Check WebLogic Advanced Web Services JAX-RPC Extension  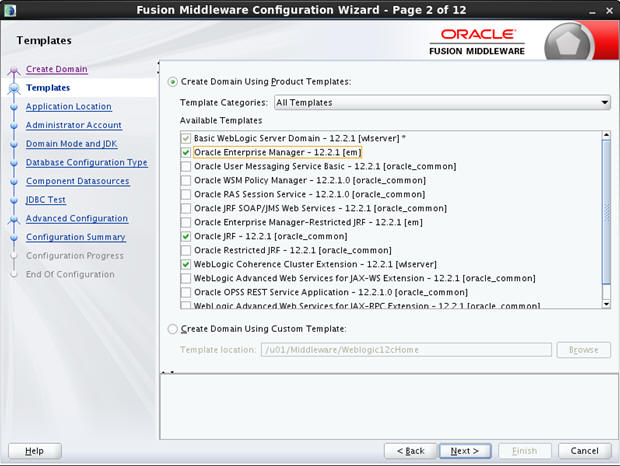[185, 305]
